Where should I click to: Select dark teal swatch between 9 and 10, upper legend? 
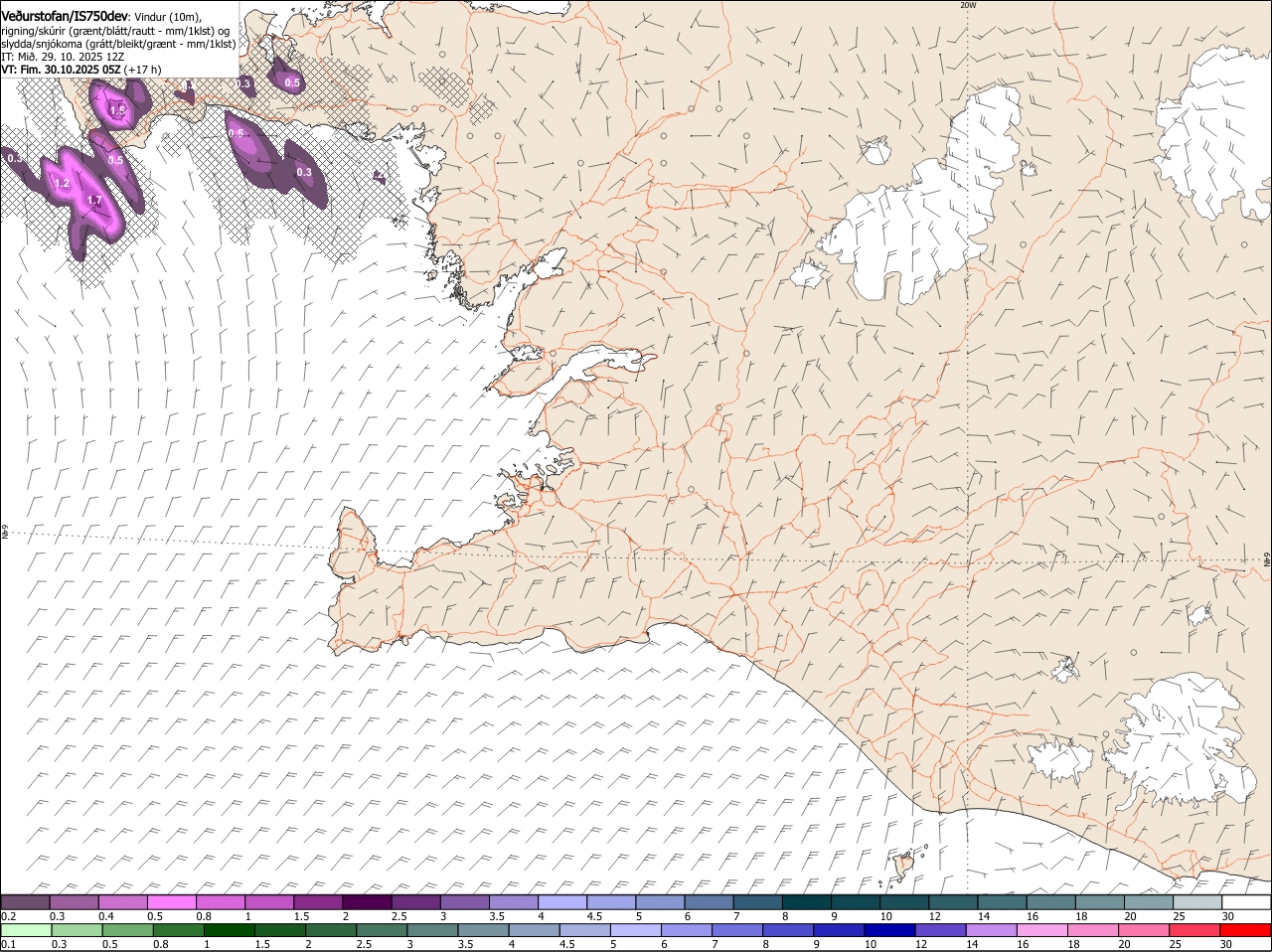tap(856, 901)
